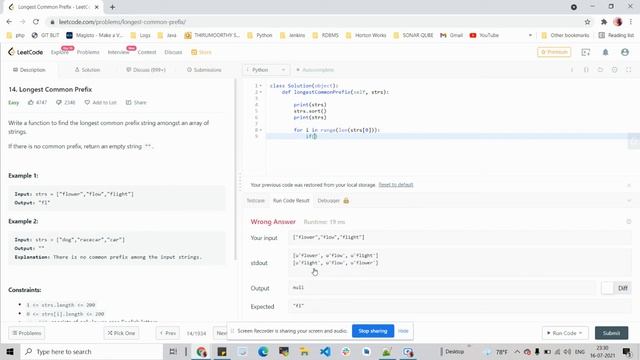
Task: Click Add to List
Action: pos(100,102)
